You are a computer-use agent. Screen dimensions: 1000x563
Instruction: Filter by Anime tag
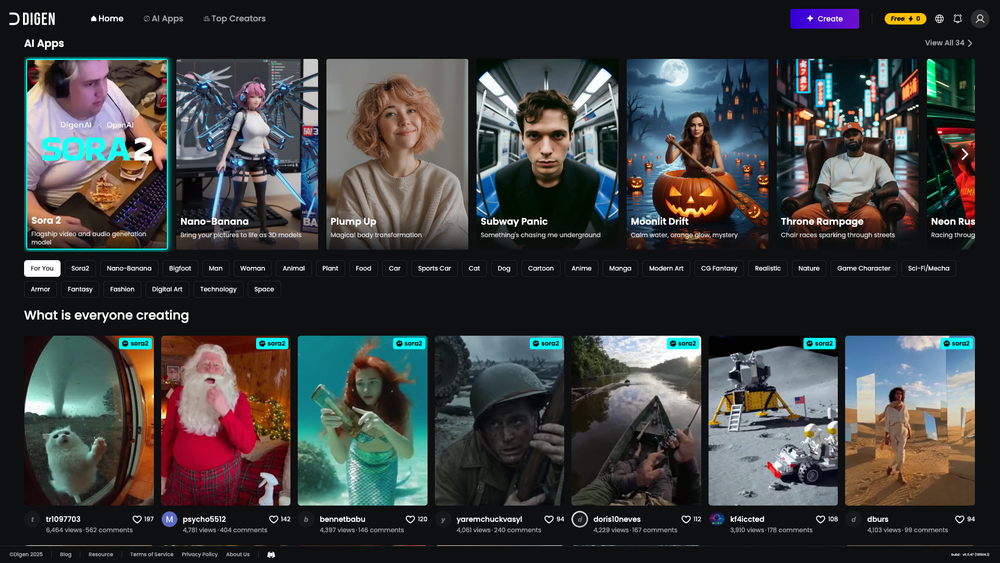click(x=581, y=268)
